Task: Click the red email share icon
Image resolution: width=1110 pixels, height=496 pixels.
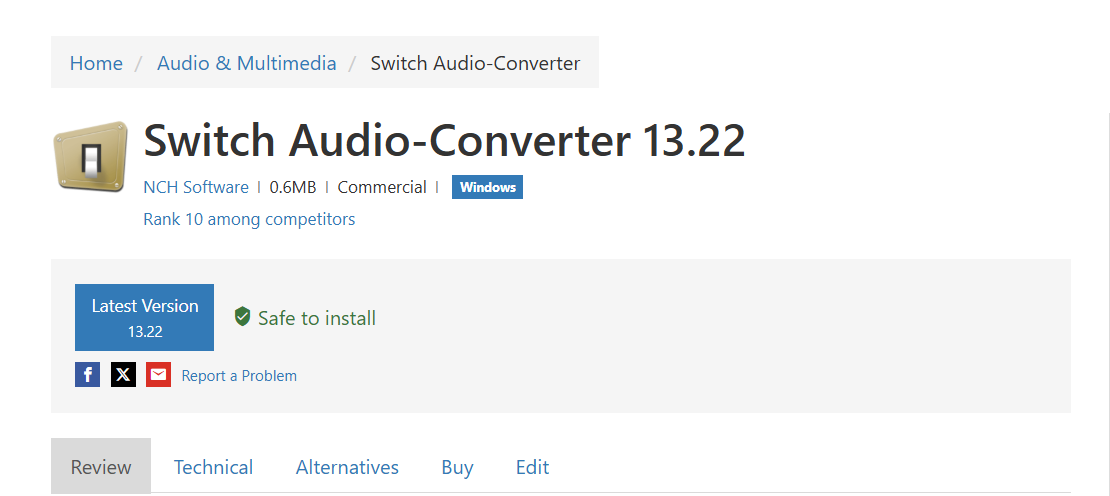Action: click(x=158, y=375)
